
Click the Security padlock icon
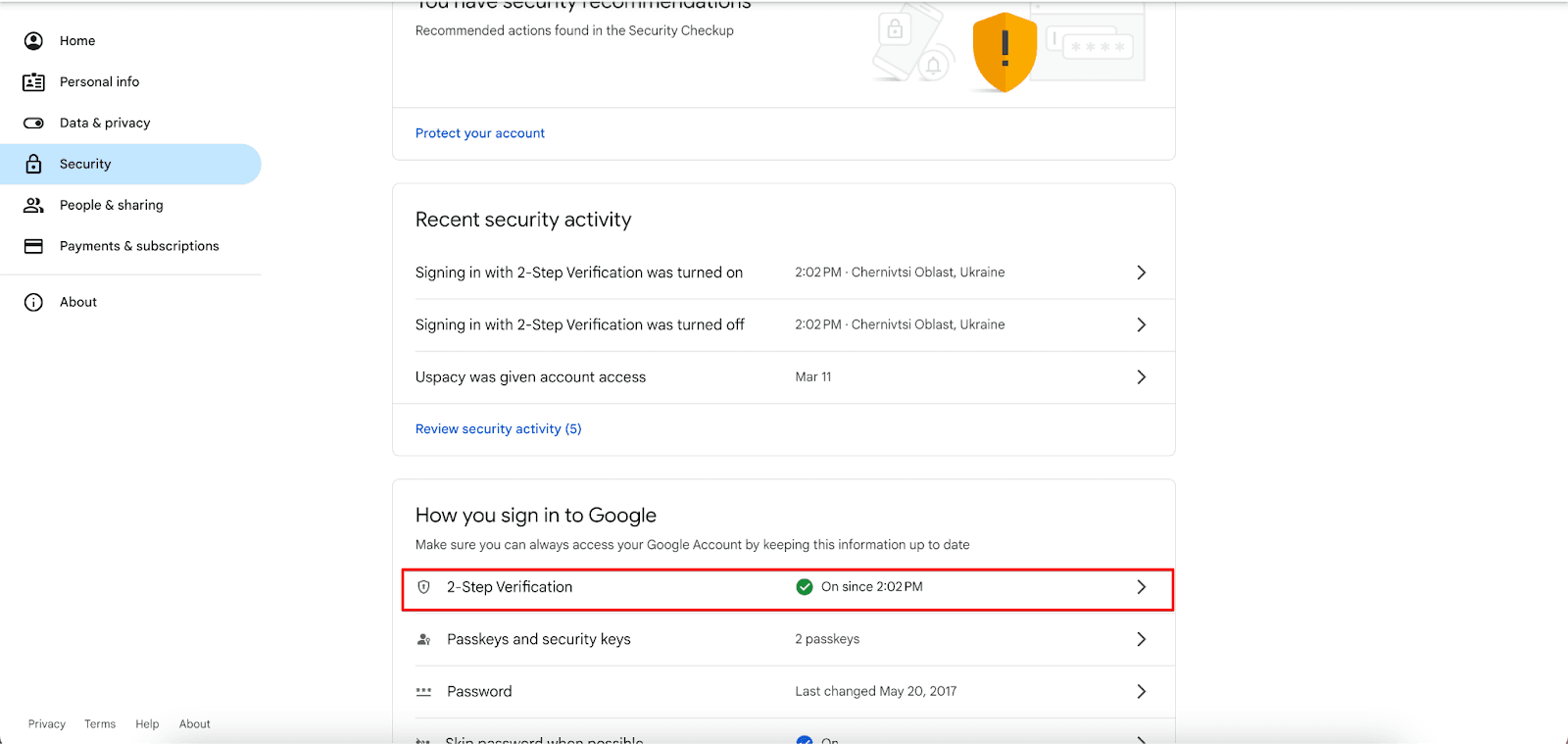(33, 165)
